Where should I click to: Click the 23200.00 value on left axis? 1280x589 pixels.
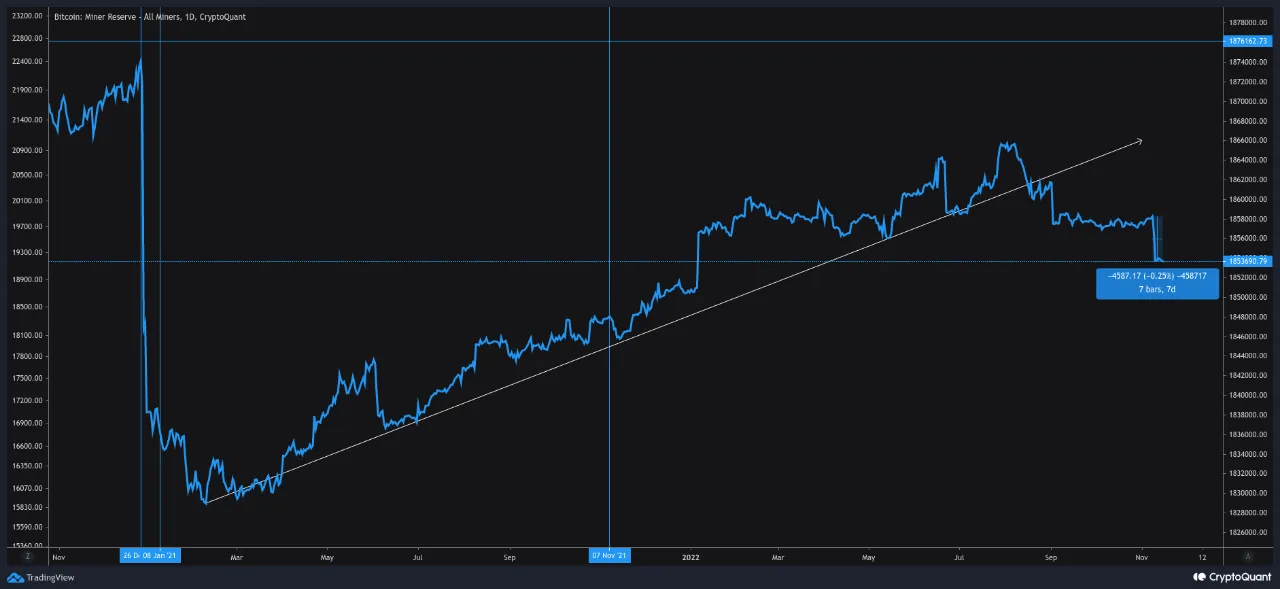coord(28,17)
